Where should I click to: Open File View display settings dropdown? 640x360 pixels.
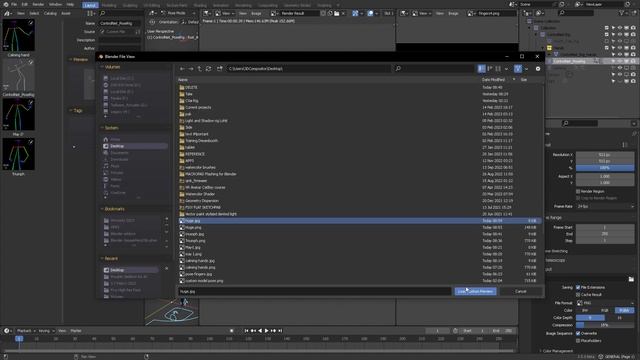coord(506,69)
